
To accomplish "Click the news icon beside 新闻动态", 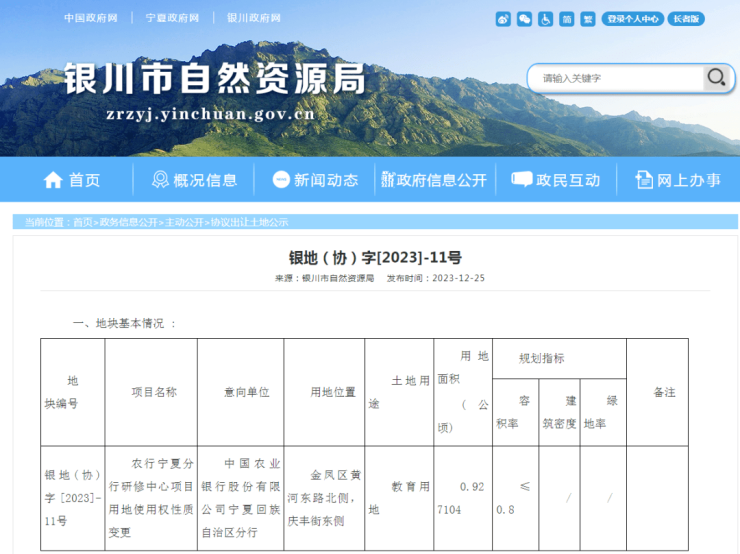I will point(281,180).
